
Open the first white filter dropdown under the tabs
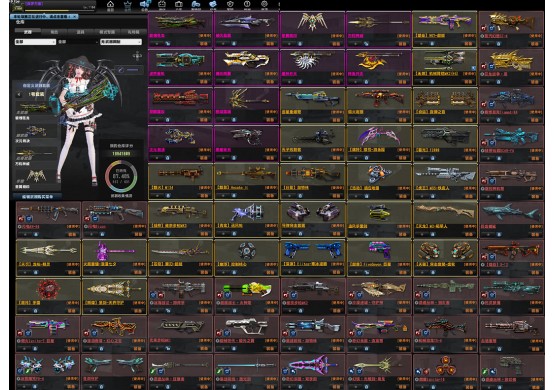pos(35,42)
